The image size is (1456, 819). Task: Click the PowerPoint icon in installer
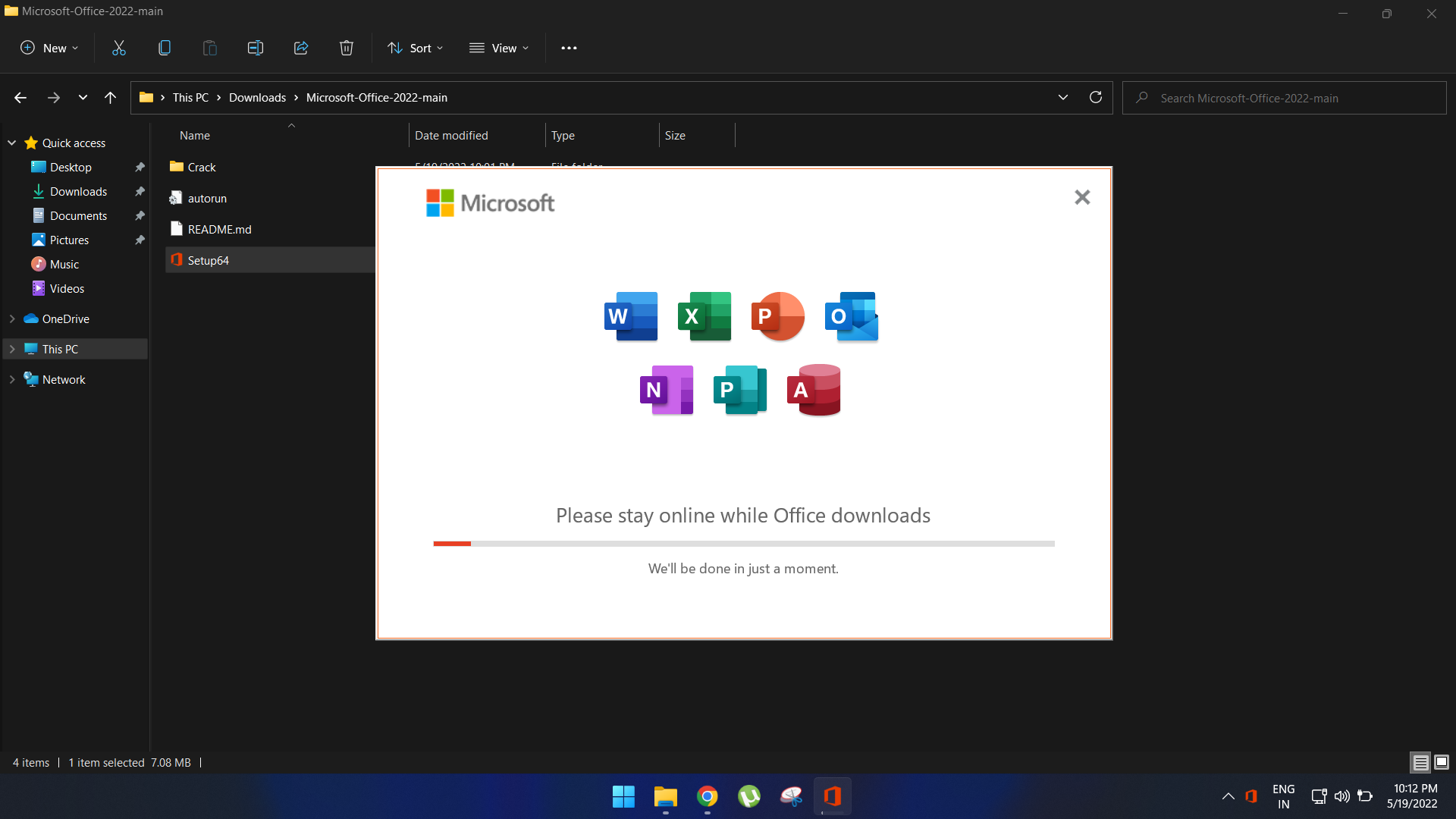777,316
